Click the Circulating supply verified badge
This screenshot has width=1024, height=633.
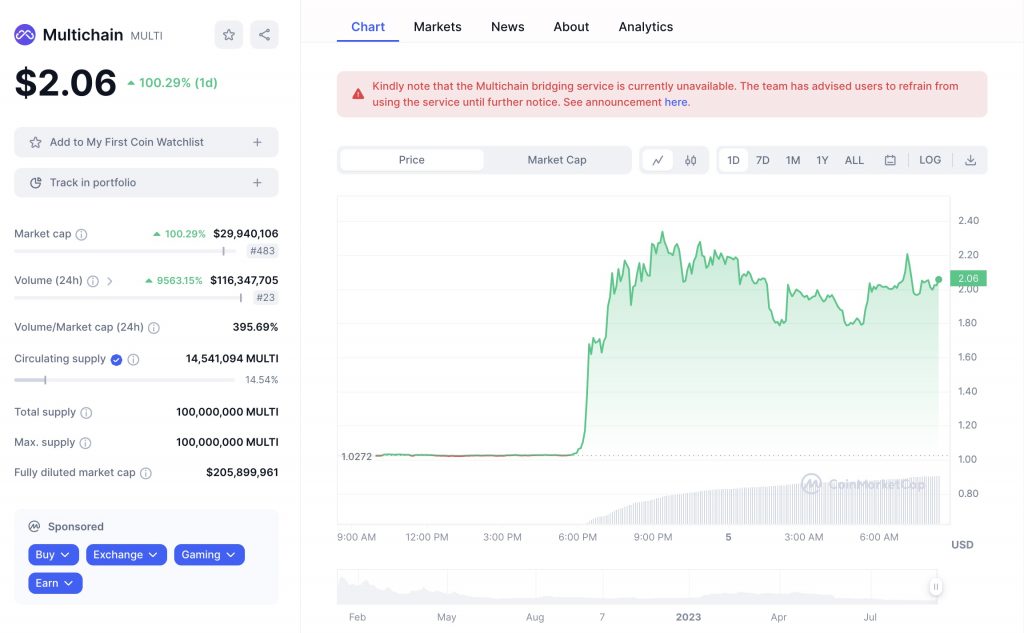click(x=116, y=359)
